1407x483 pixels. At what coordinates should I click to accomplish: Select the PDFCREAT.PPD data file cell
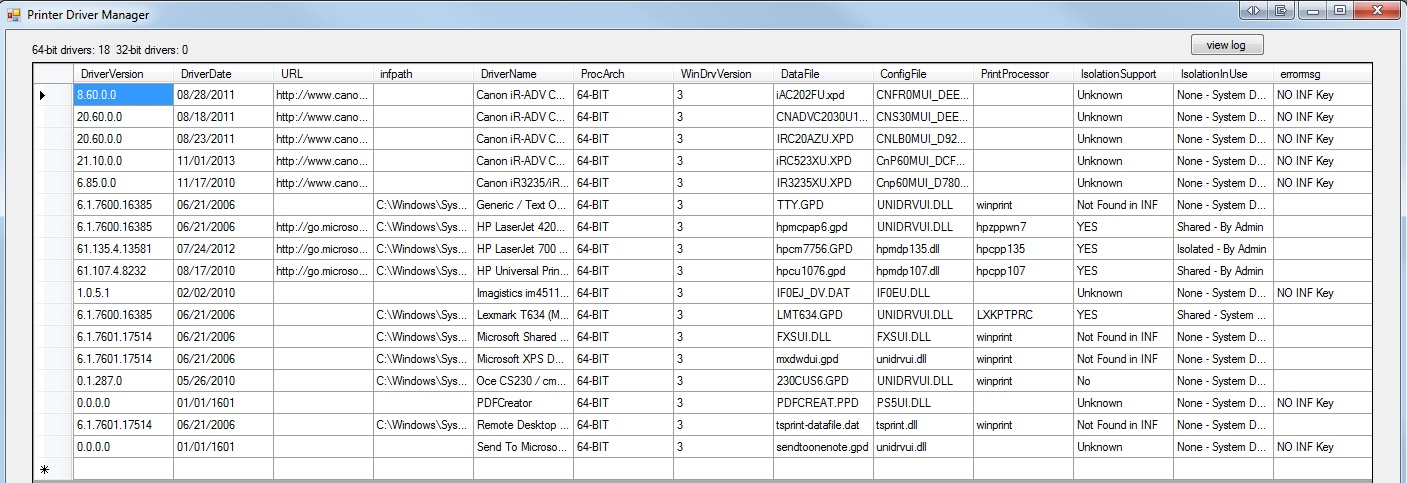coord(823,403)
